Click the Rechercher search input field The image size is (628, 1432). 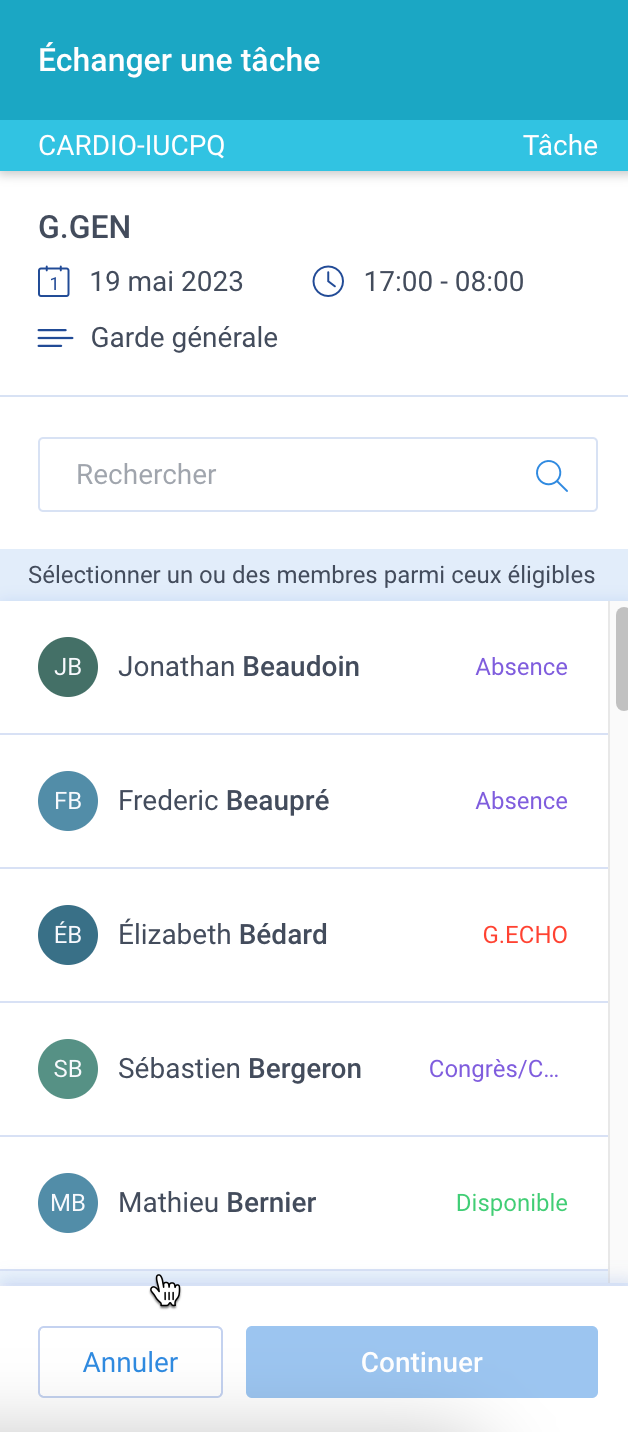coord(318,475)
